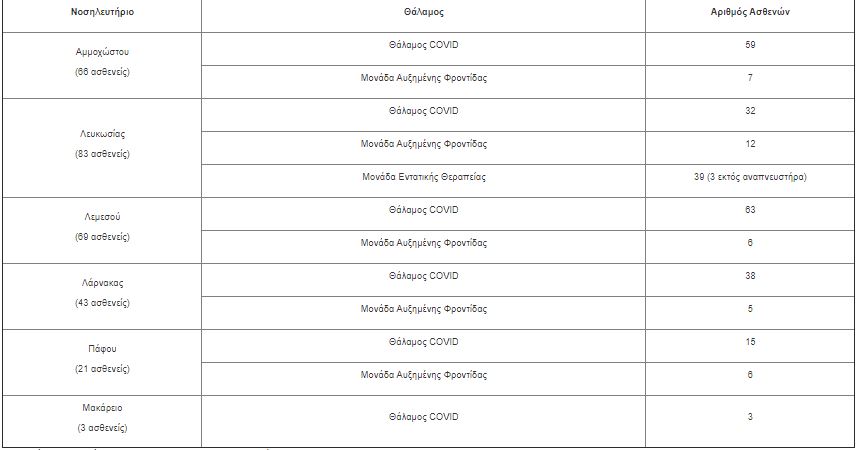Select patient count 12 for Λευκωσίας

coord(750,144)
